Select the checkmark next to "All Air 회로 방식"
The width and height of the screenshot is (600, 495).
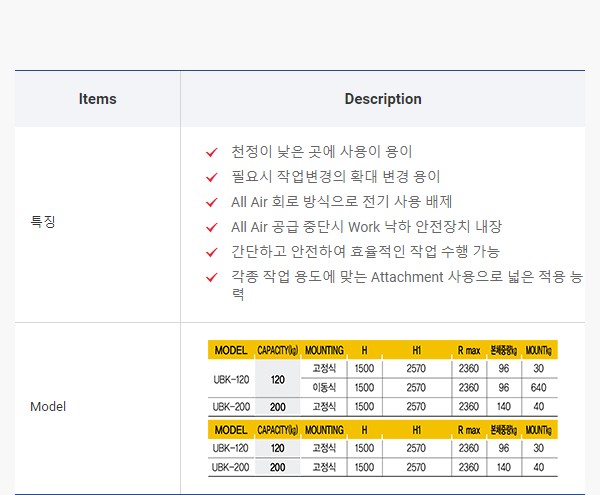pyautogui.click(x=211, y=202)
